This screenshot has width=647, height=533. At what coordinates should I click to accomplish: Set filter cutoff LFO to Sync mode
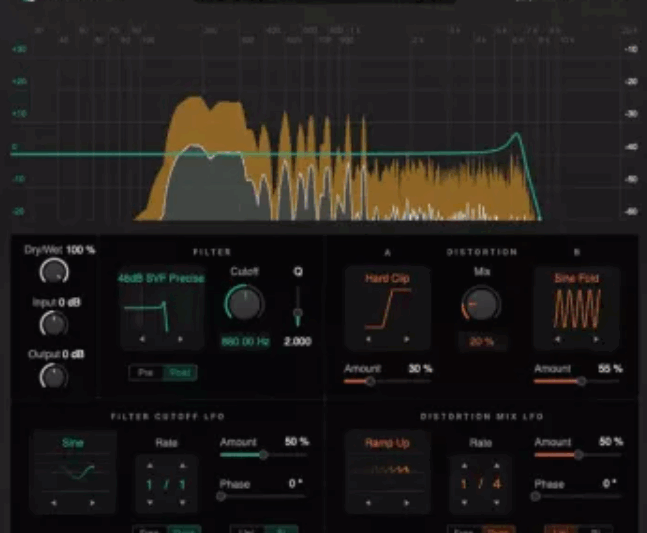click(184, 530)
